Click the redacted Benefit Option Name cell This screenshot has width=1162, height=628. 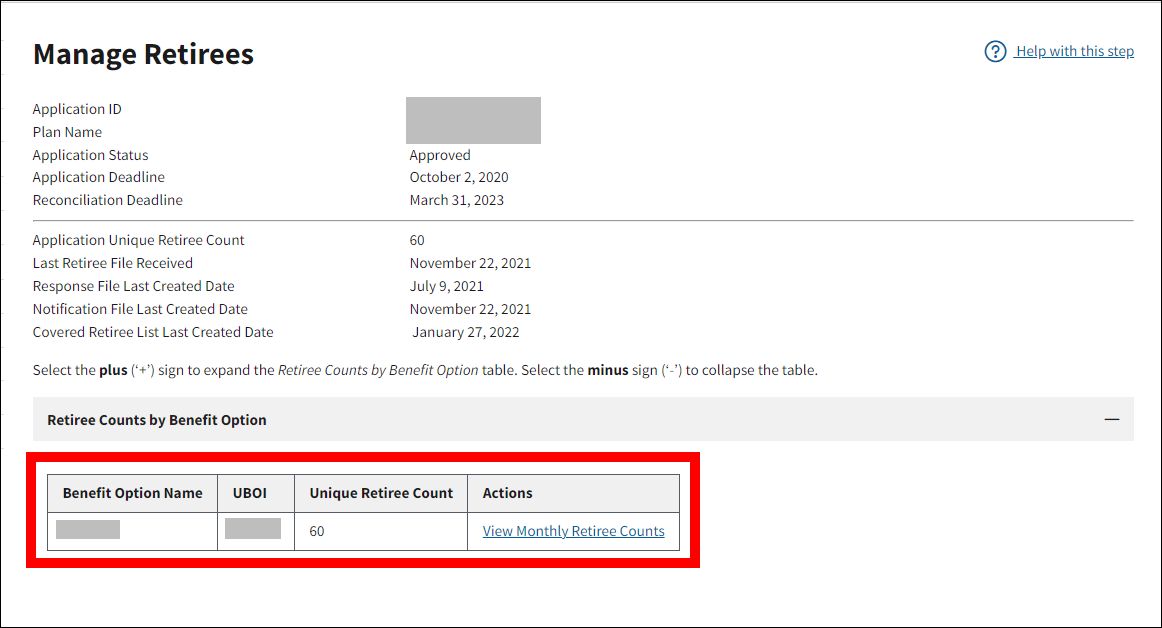point(88,530)
